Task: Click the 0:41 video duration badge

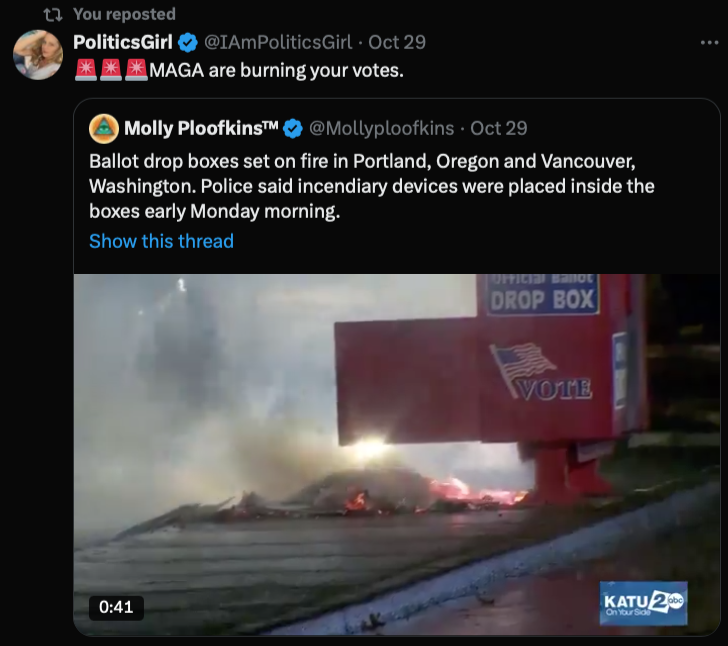Action: tap(116, 607)
